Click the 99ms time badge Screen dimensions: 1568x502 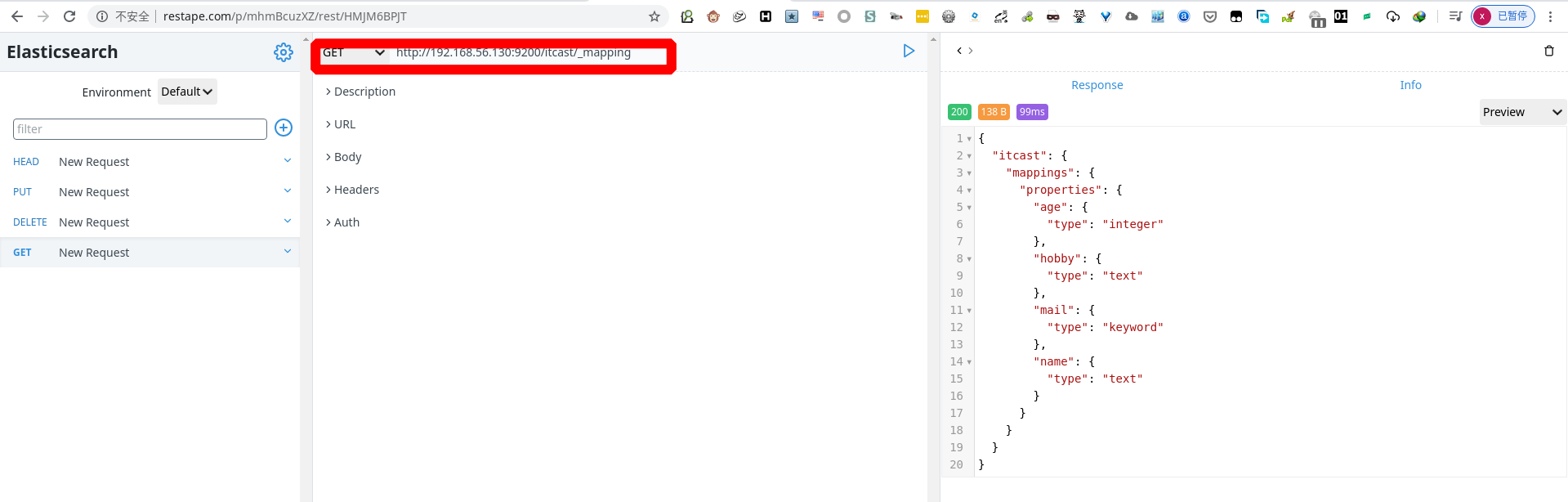(x=1032, y=112)
